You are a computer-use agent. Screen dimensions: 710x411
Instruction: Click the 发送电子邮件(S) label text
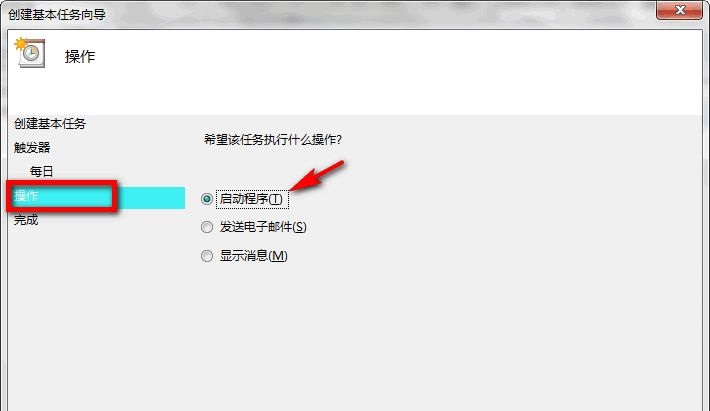click(263, 227)
